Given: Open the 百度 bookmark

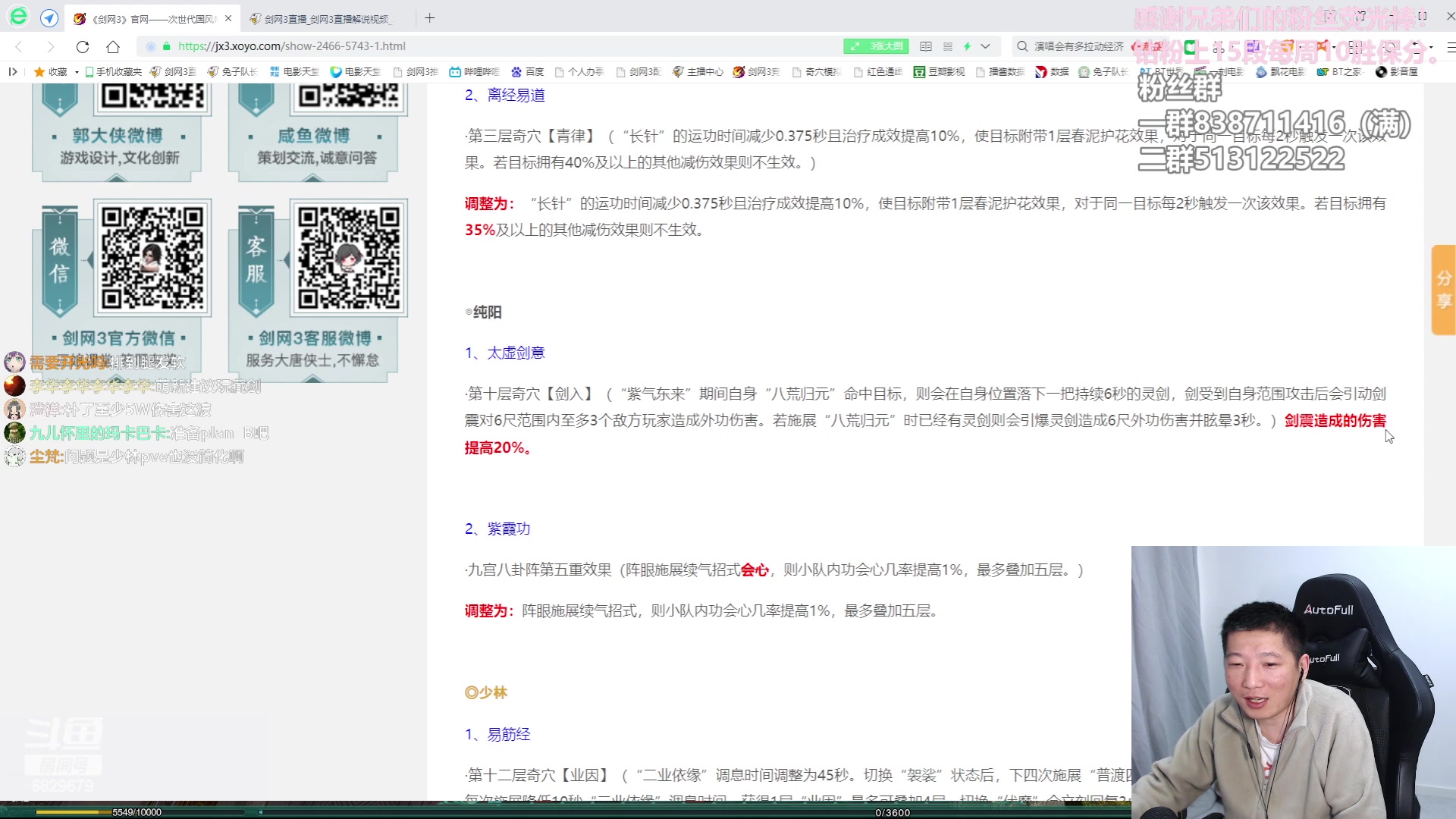Looking at the screenshot, I should [x=528, y=72].
